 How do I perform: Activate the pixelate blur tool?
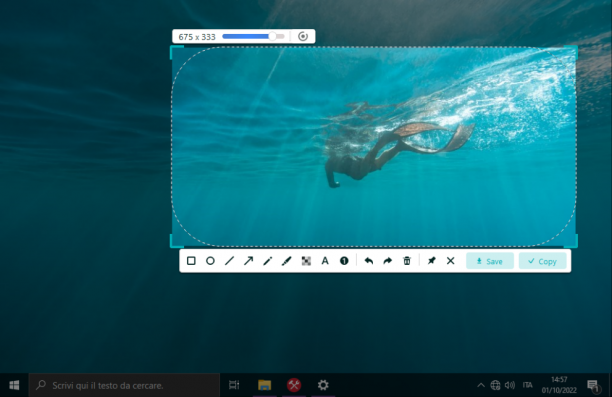tap(306, 261)
